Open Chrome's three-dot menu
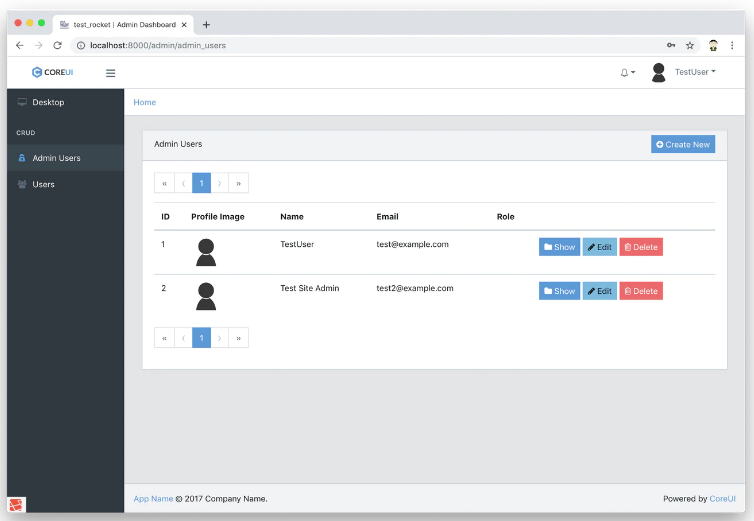Image resolution: width=754 pixels, height=521 pixels. point(732,45)
